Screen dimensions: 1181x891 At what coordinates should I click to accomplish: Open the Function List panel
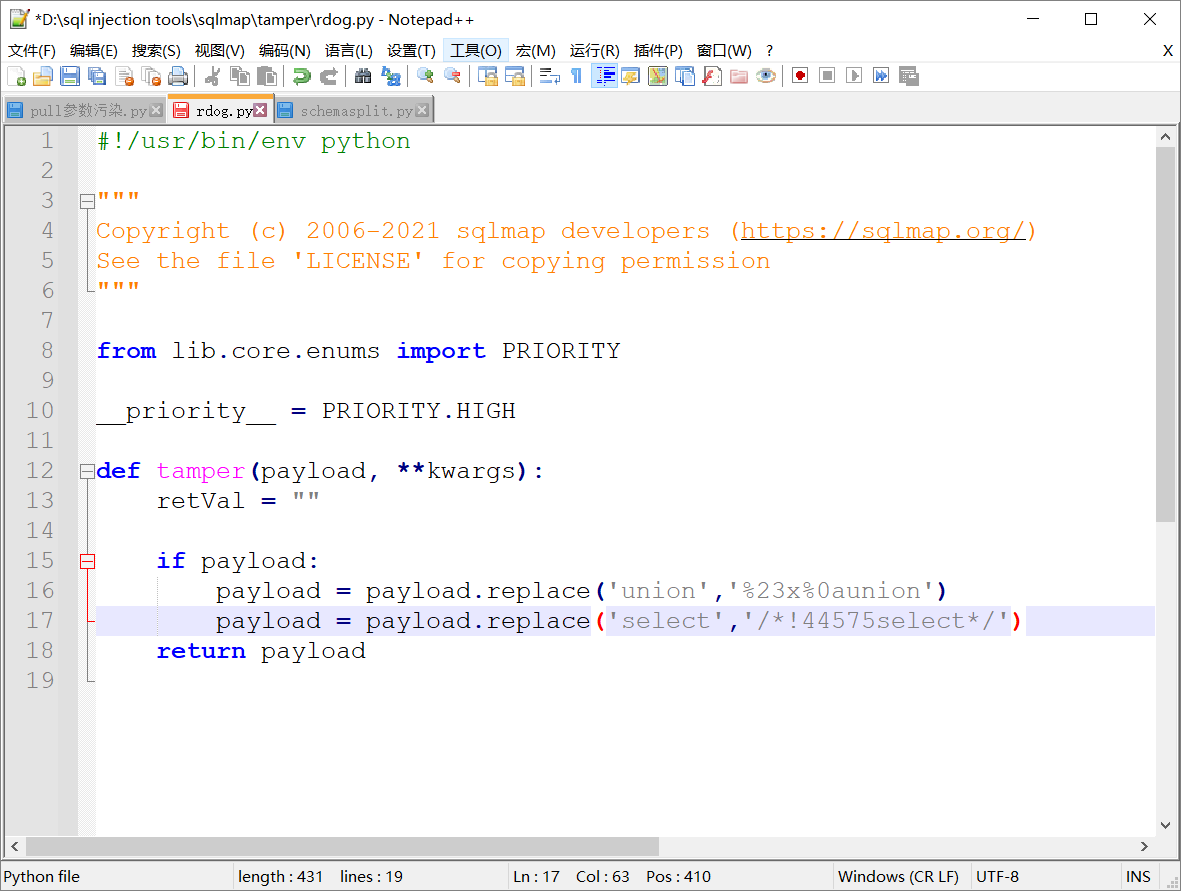713,76
